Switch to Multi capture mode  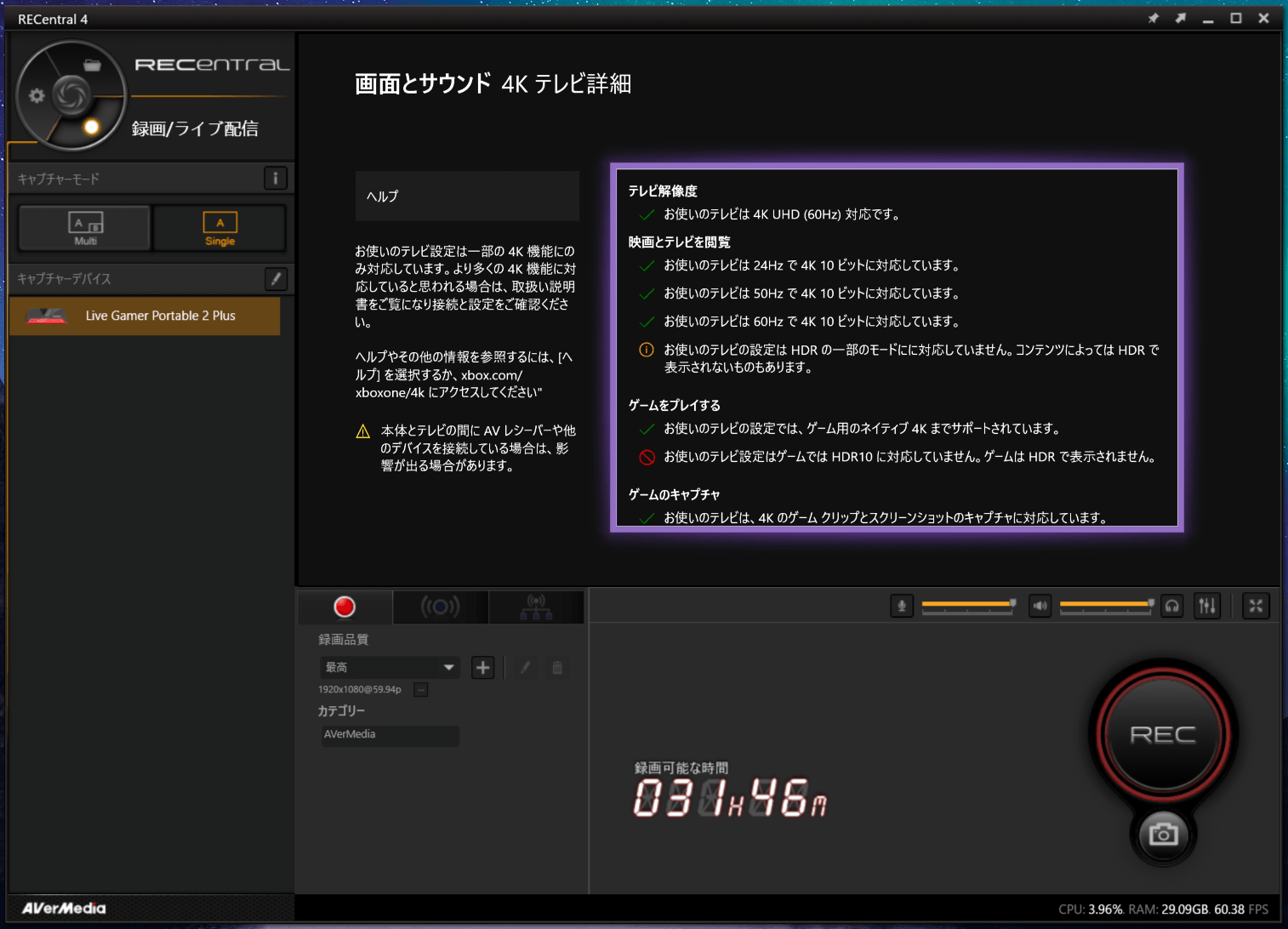coord(85,228)
